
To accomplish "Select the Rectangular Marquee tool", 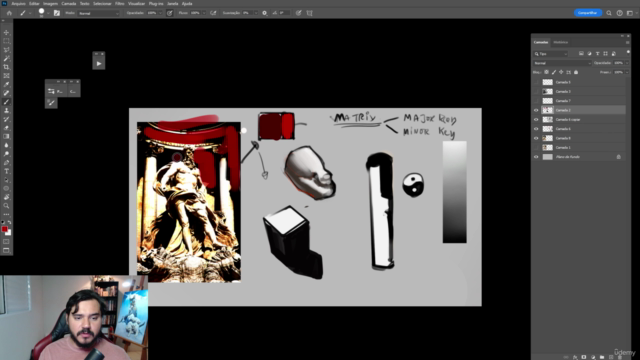I will pos(6,41).
